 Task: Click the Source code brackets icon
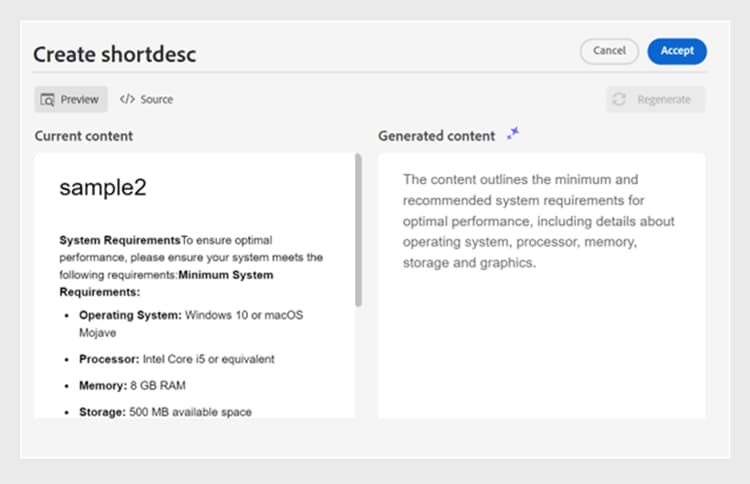click(x=127, y=99)
